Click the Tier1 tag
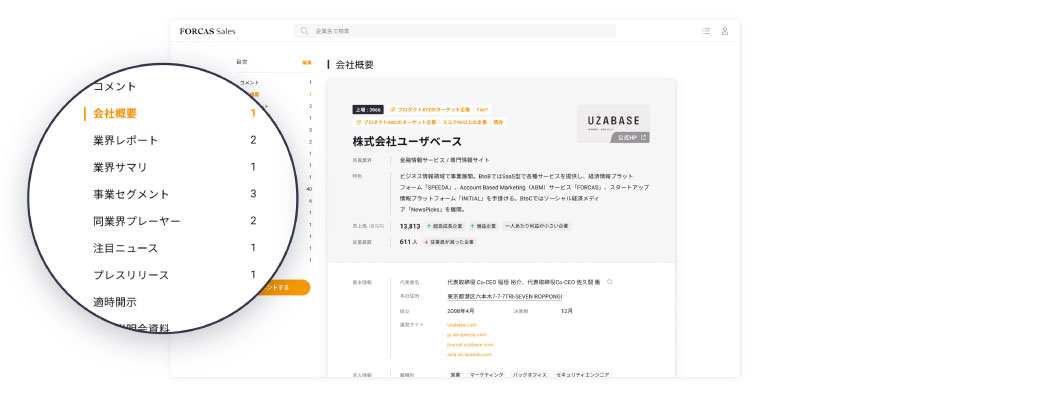Image resolution: width=1040 pixels, height=396 pixels. (482, 109)
